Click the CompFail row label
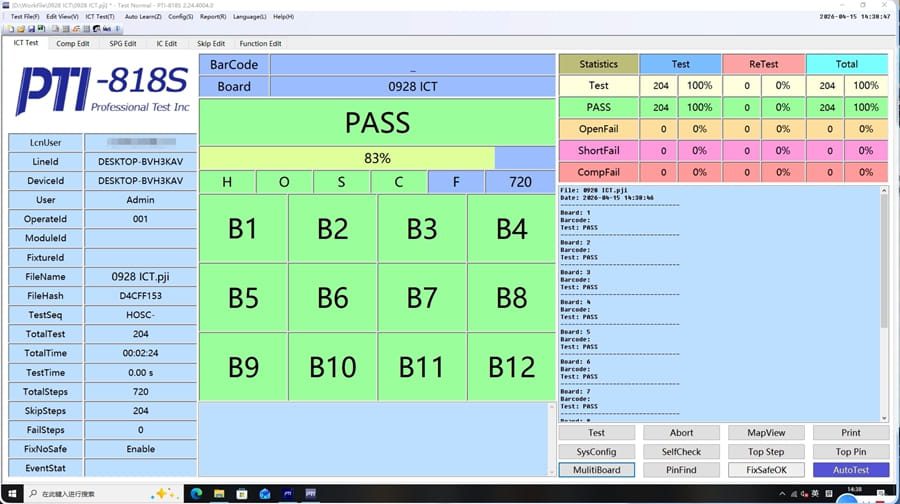 pos(599,172)
